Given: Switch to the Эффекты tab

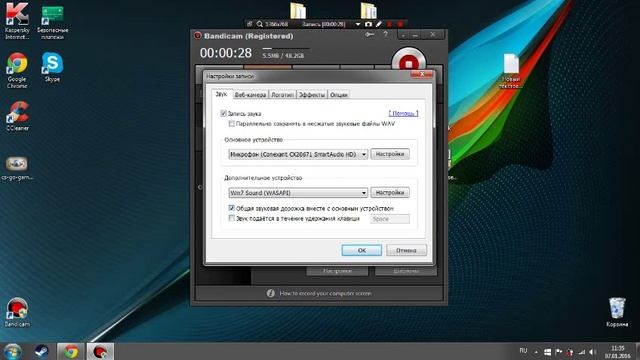Looking at the screenshot, I should point(312,95).
